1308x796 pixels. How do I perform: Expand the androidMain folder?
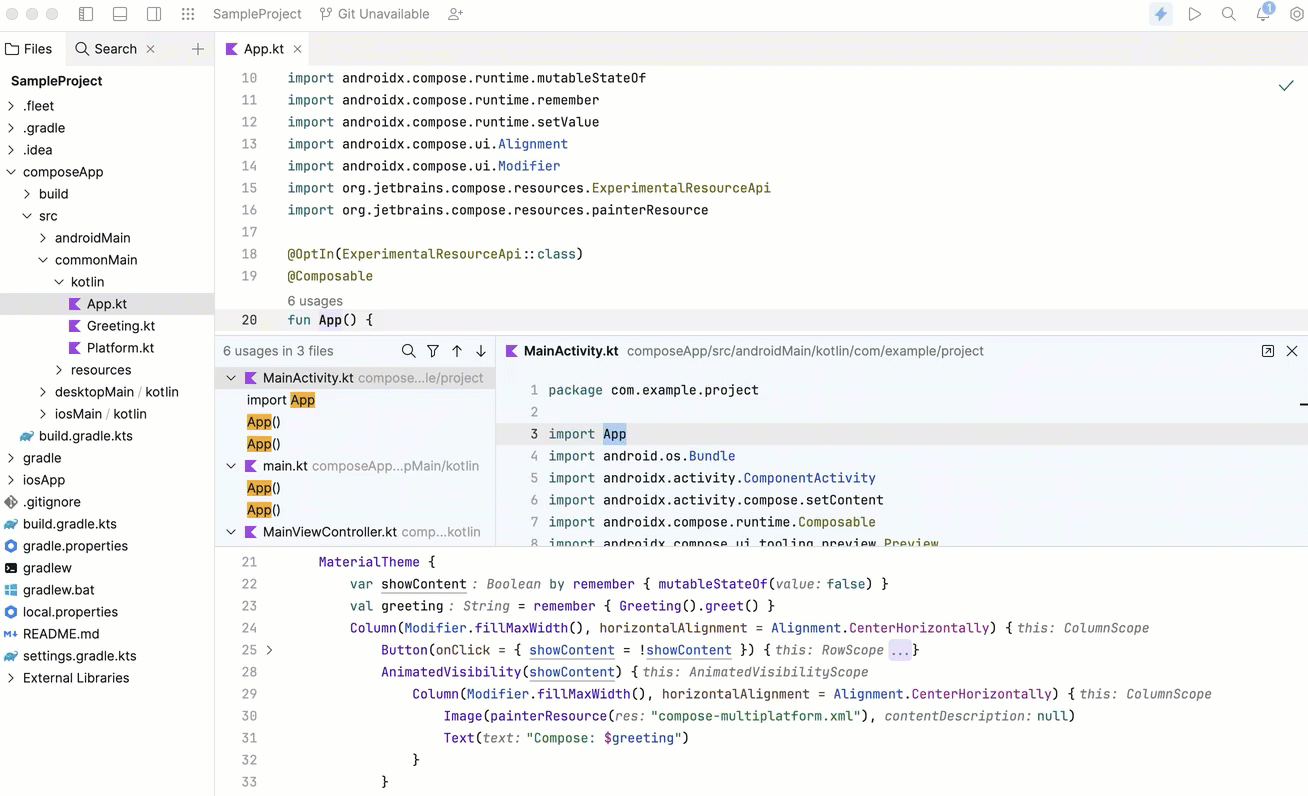[43, 238]
